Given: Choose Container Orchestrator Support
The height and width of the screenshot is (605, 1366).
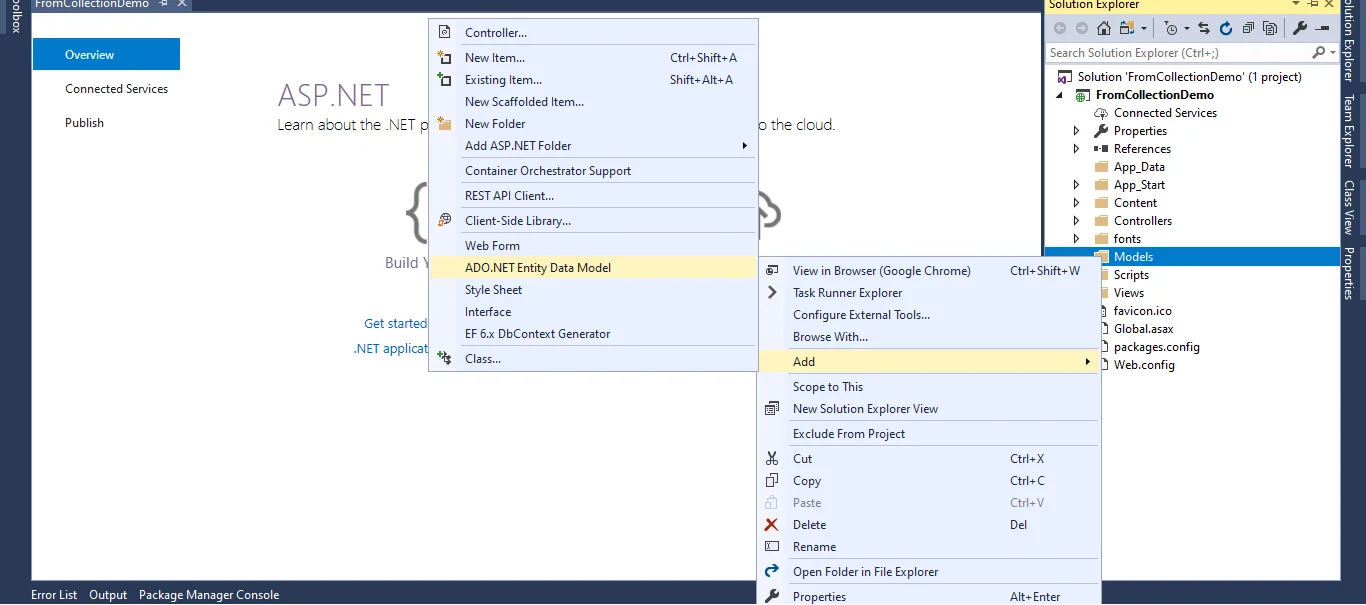Looking at the screenshot, I should [x=593, y=171].
